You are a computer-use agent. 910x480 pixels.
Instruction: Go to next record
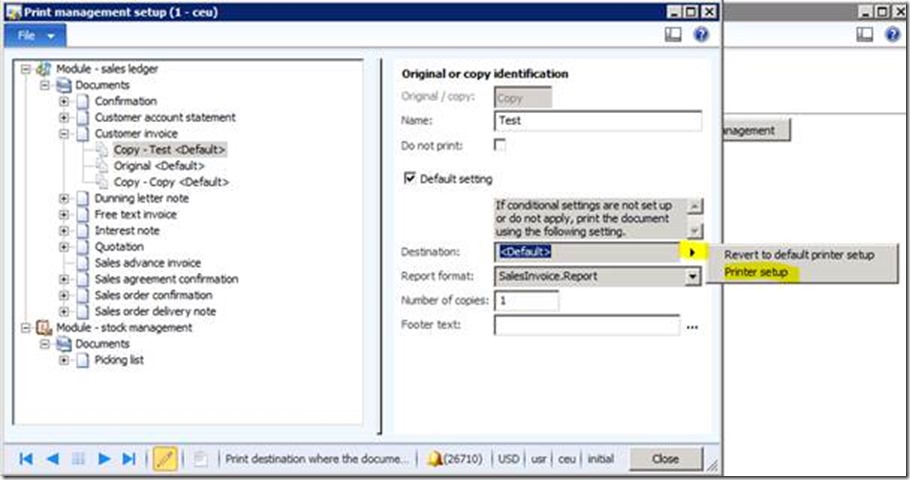click(104, 459)
